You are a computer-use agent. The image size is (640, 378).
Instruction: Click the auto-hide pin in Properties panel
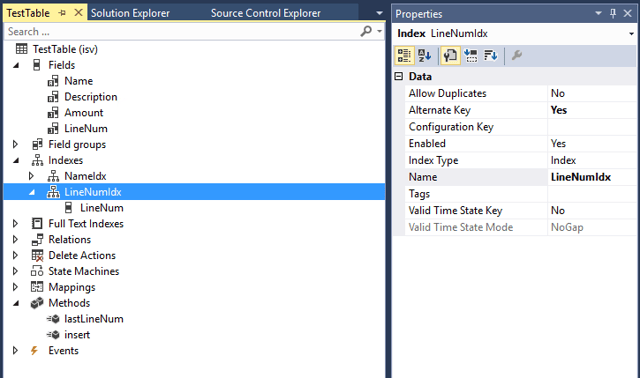(613, 13)
